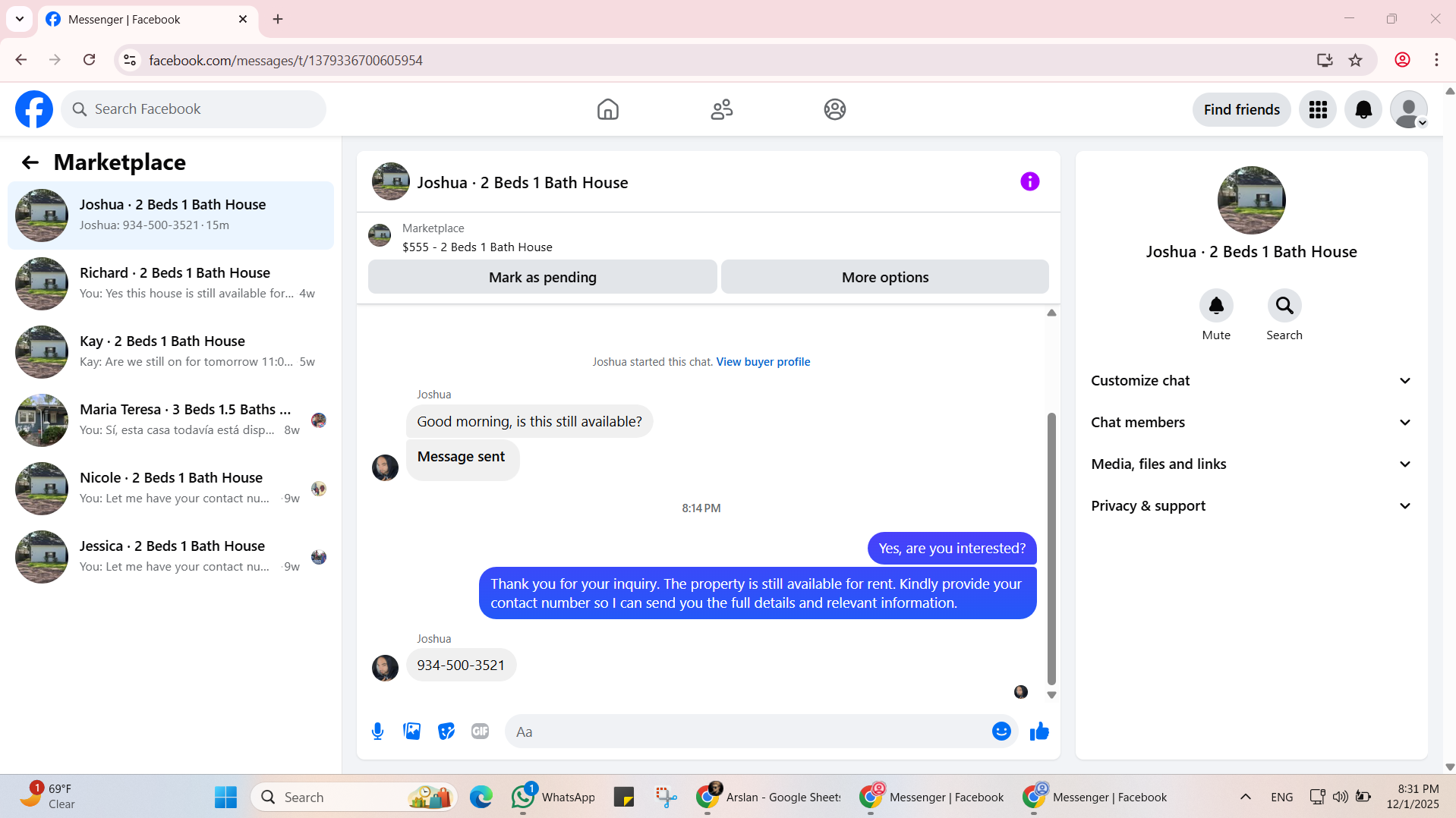The width and height of the screenshot is (1456, 818).
Task: Open Chrome's three-dot menu
Action: pyautogui.click(x=1436, y=60)
